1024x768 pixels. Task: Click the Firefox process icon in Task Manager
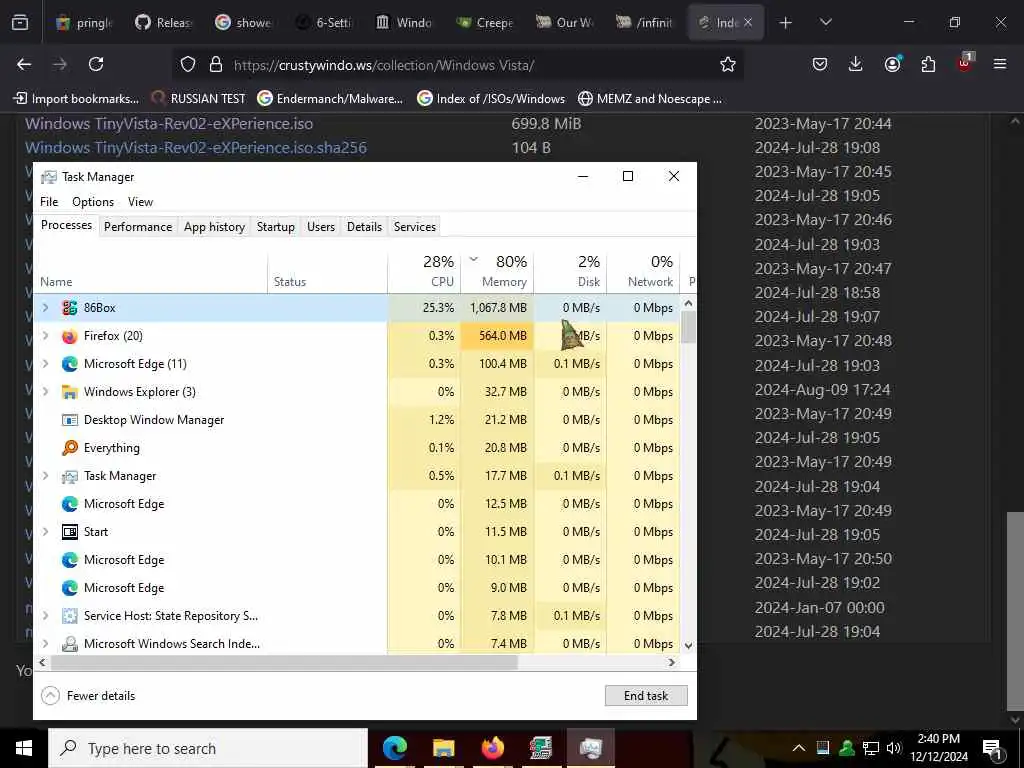point(69,336)
